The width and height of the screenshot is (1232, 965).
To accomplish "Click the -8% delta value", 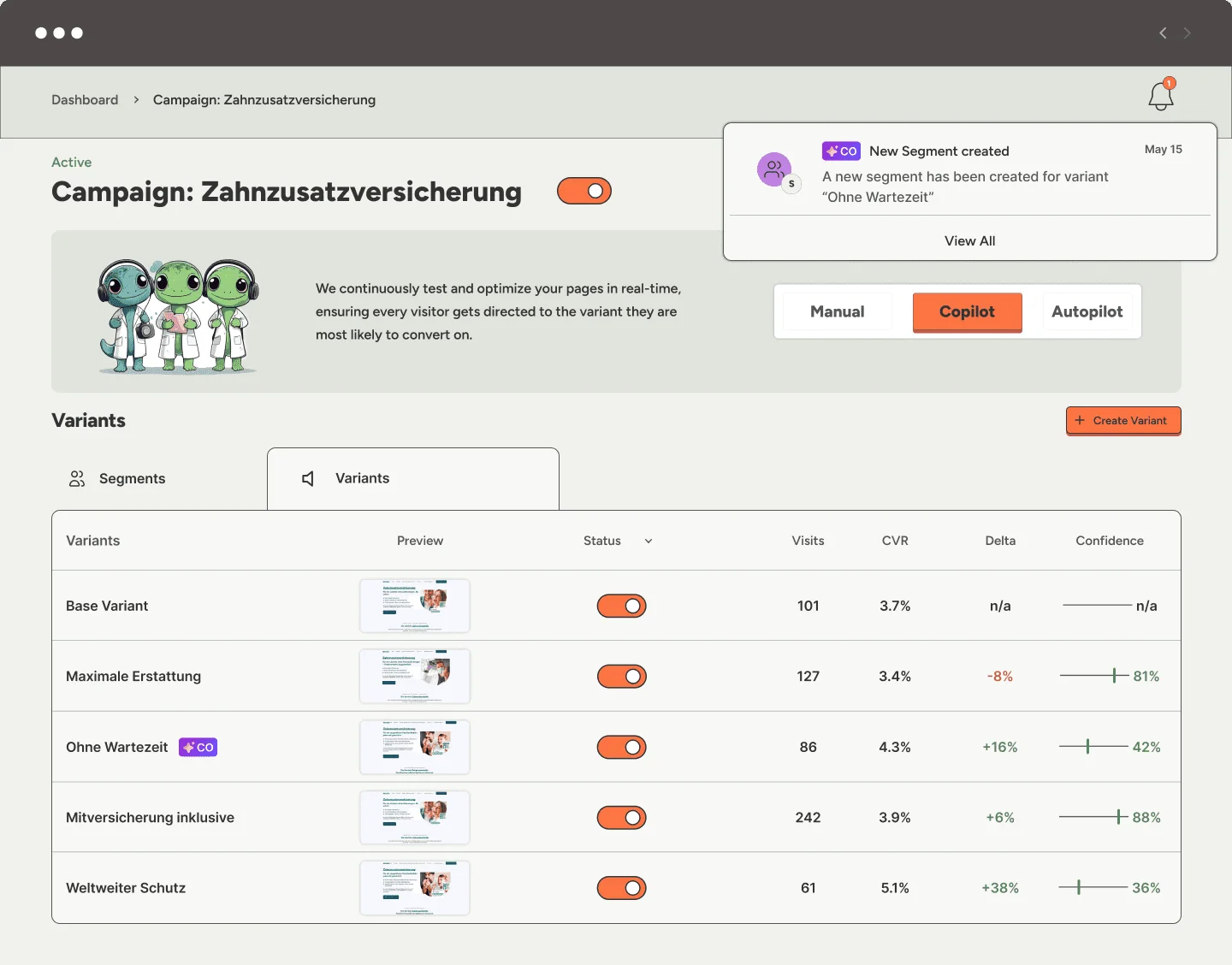I will point(1000,676).
